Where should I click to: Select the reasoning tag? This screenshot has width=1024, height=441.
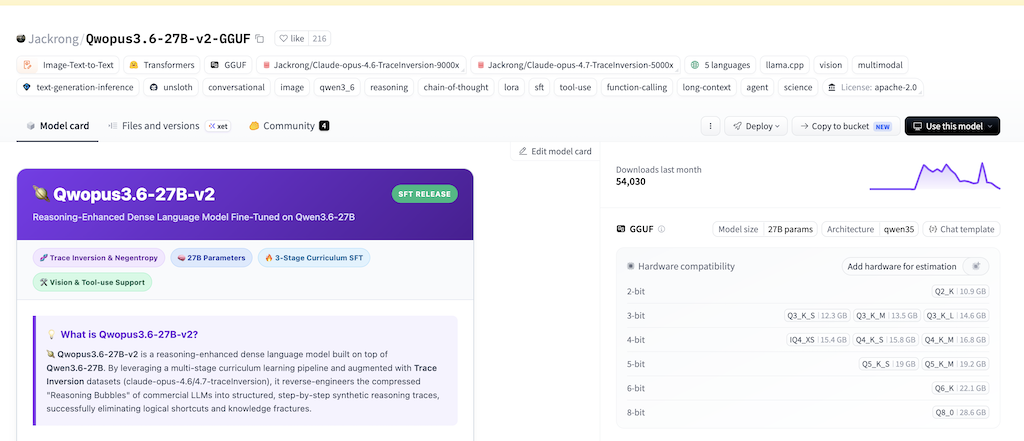coord(389,87)
